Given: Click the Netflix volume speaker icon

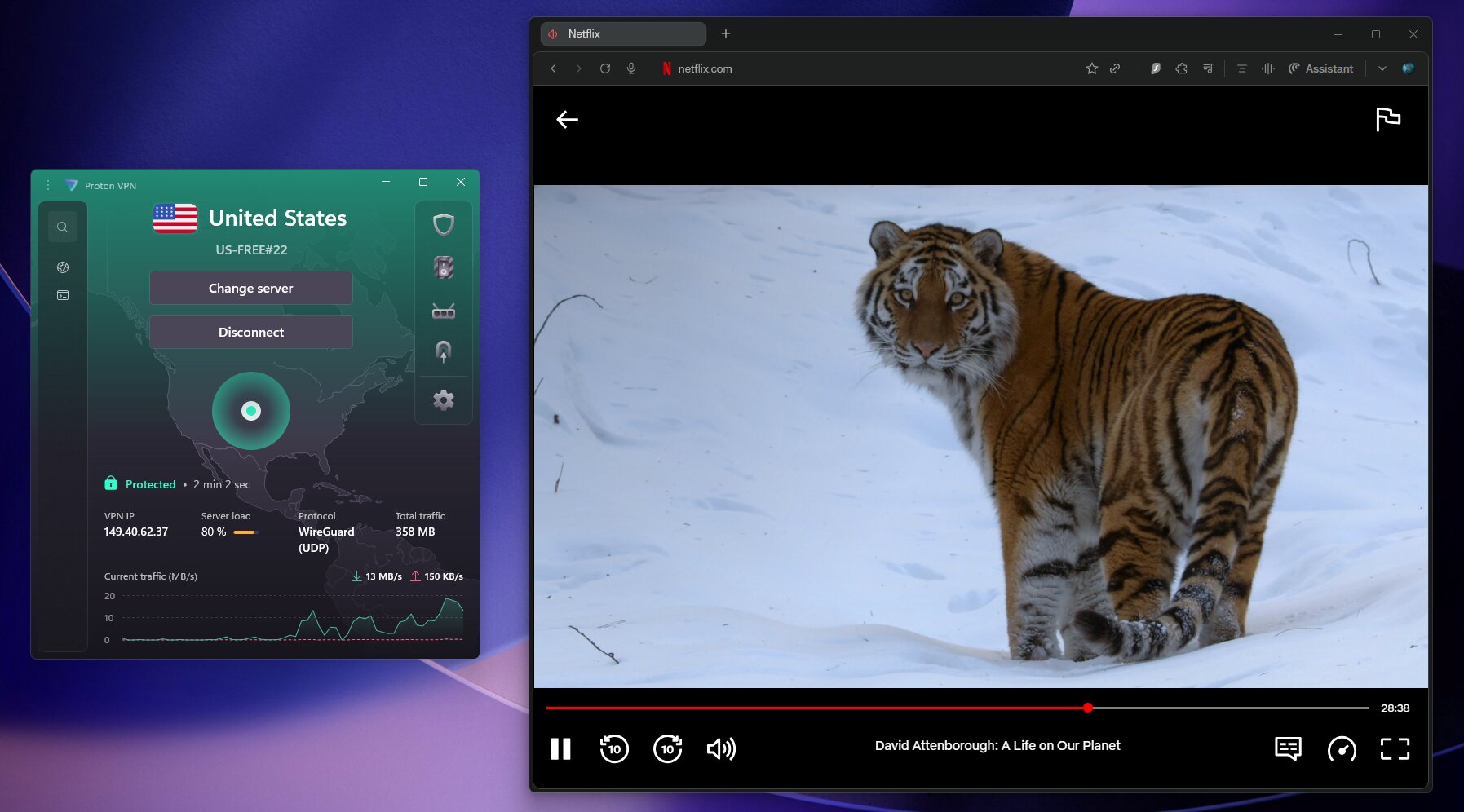Looking at the screenshot, I should point(721,748).
